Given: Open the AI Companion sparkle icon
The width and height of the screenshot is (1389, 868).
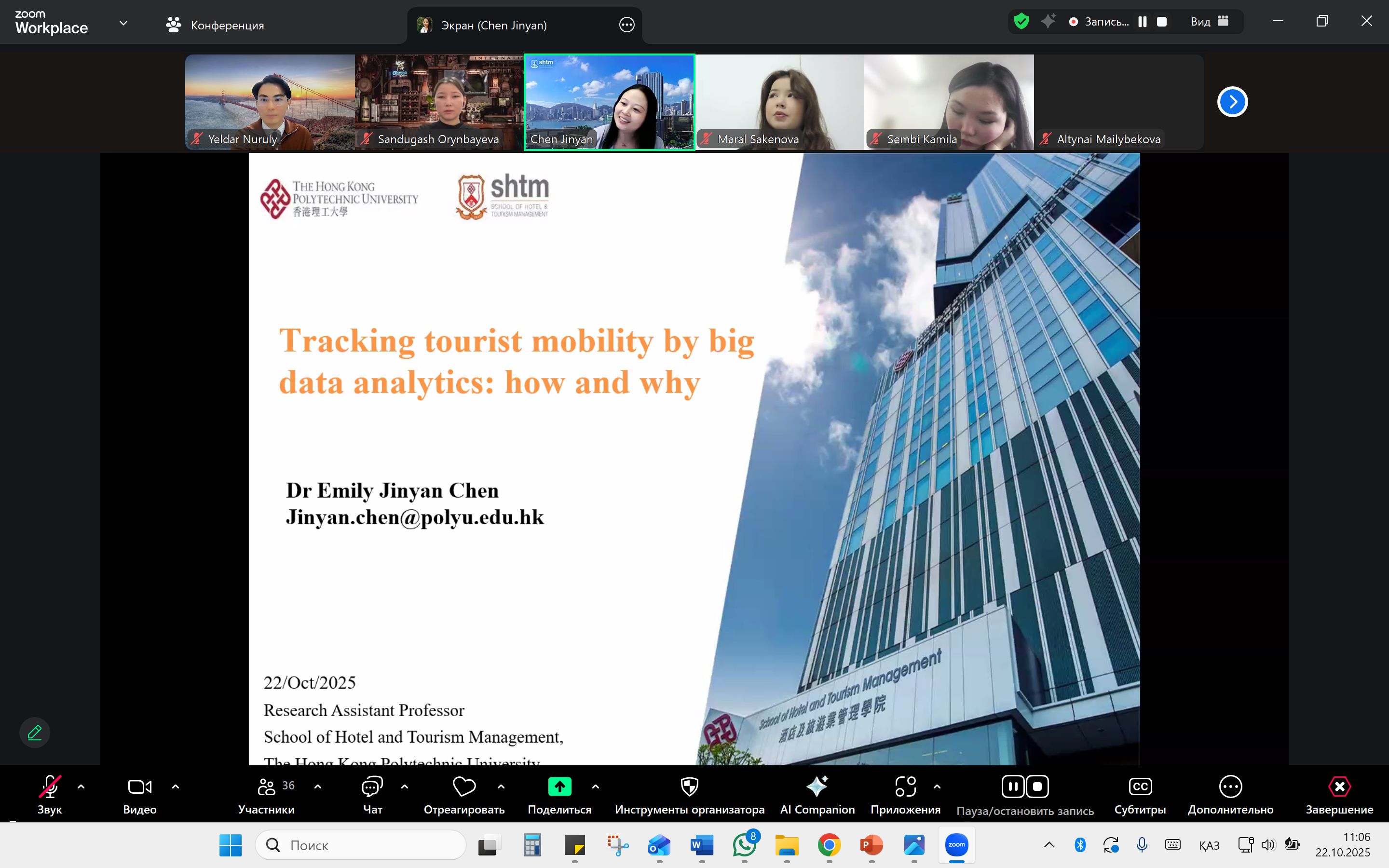Looking at the screenshot, I should (817, 787).
